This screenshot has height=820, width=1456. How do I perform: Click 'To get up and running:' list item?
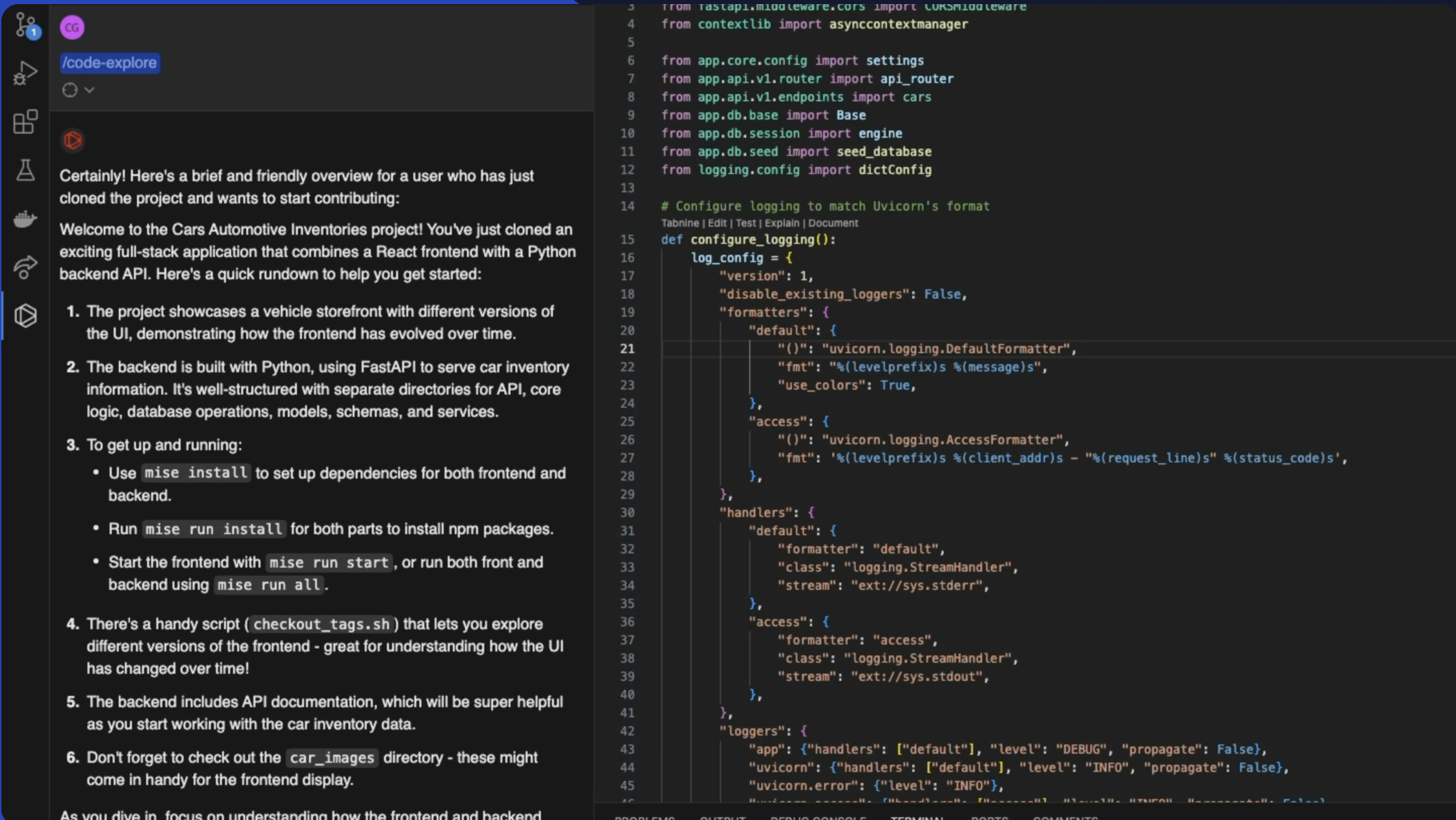pos(164,445)
